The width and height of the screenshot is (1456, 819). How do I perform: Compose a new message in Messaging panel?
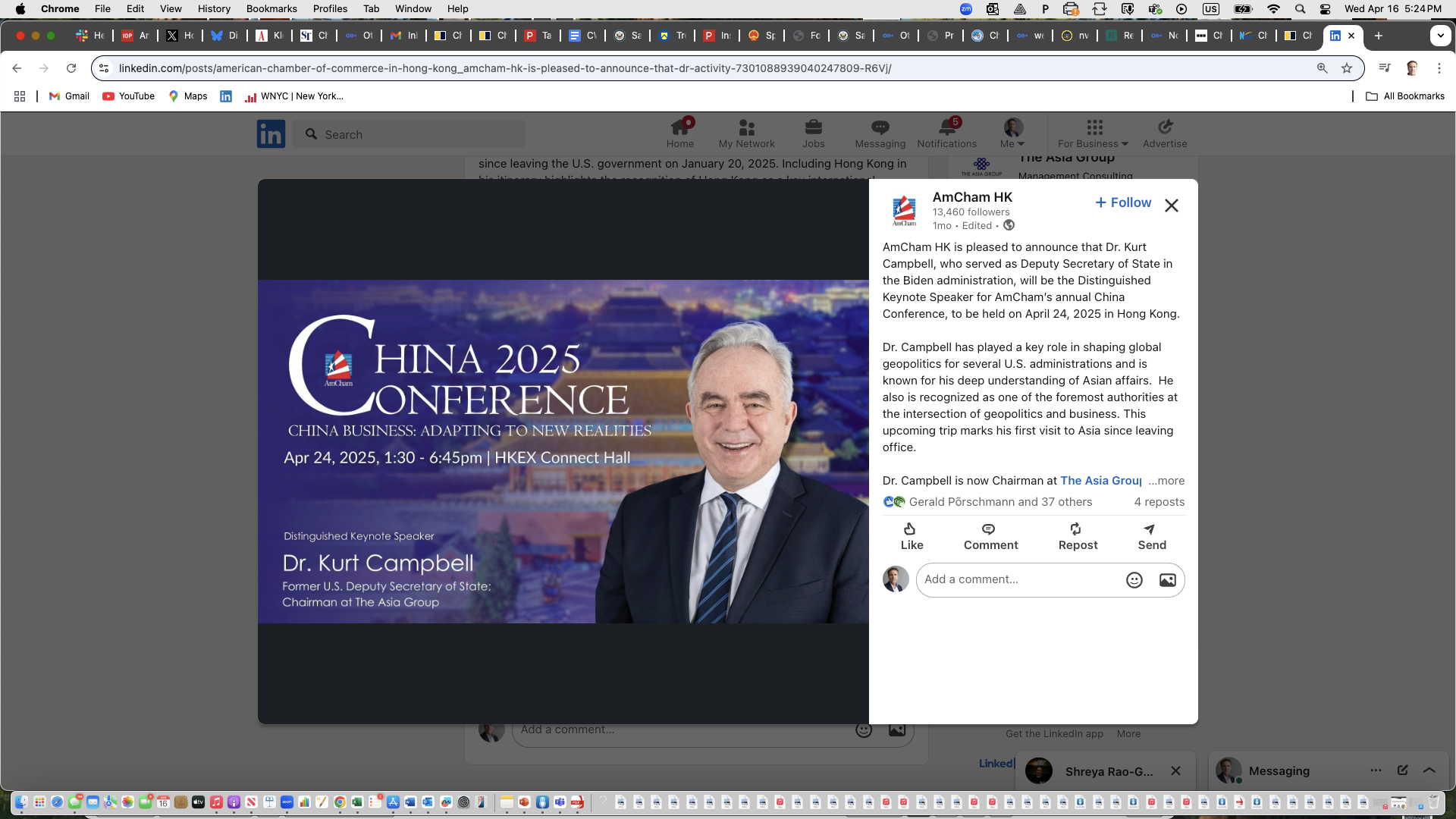tap(1403, 770)
